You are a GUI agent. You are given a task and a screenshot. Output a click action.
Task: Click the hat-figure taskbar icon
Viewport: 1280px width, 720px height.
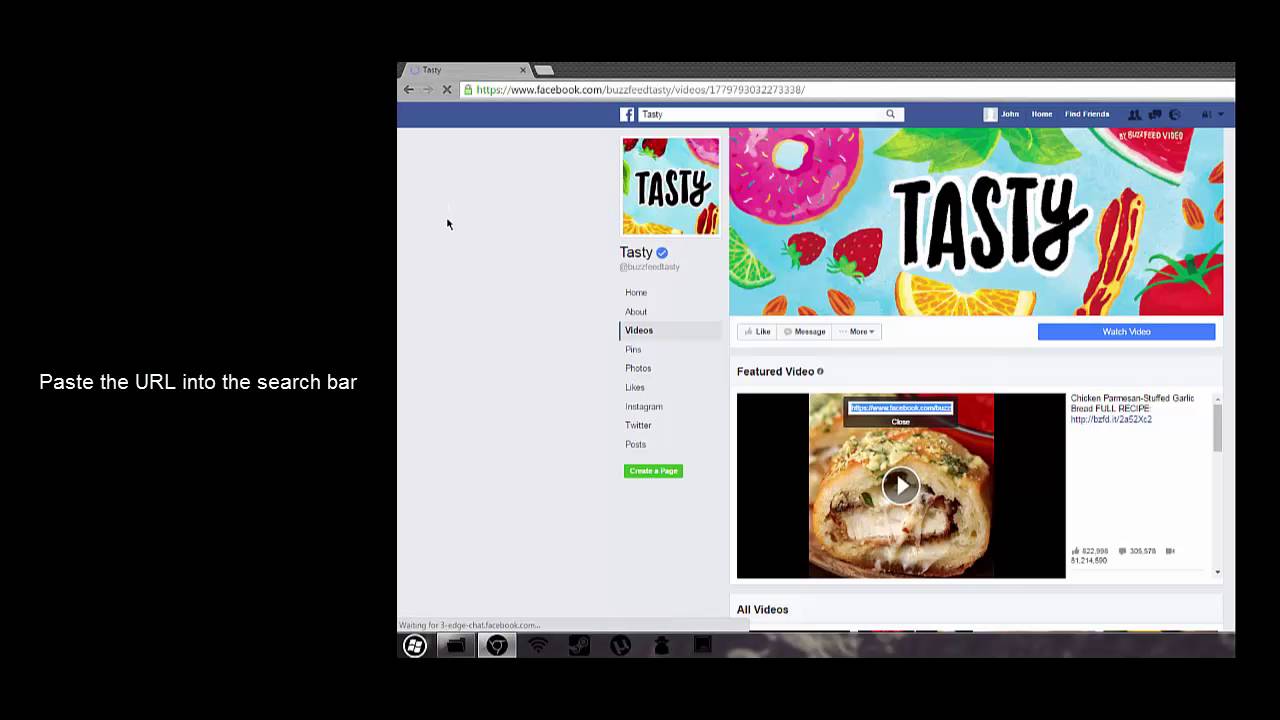[661, 646]
